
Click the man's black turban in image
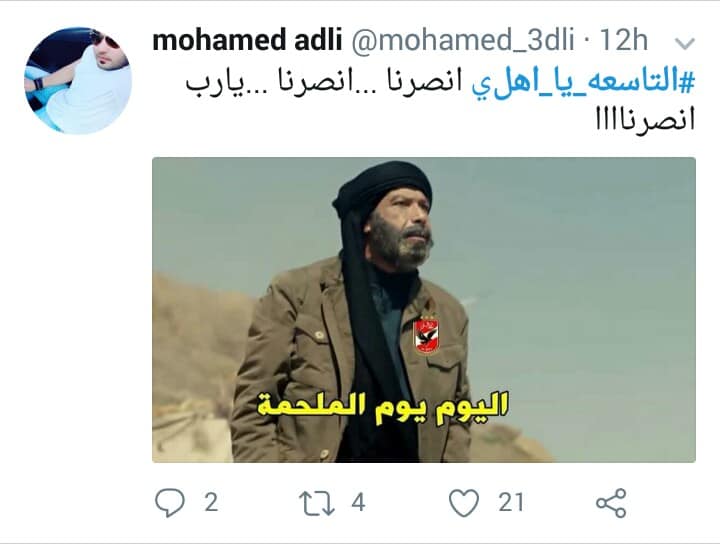382,189
